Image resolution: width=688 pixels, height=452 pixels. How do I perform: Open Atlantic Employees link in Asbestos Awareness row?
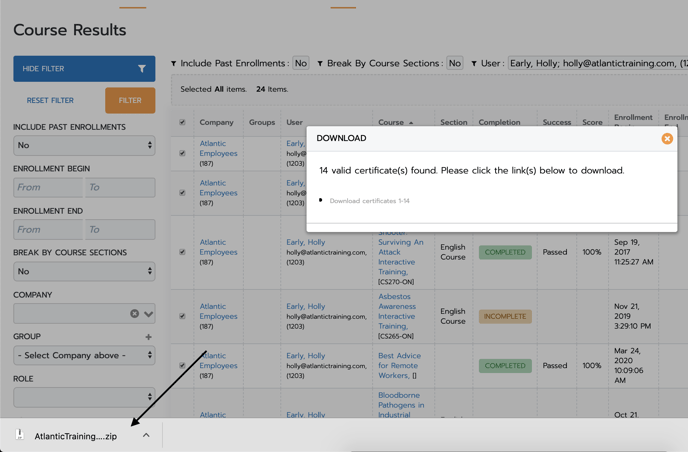click(x=218, y=311)
